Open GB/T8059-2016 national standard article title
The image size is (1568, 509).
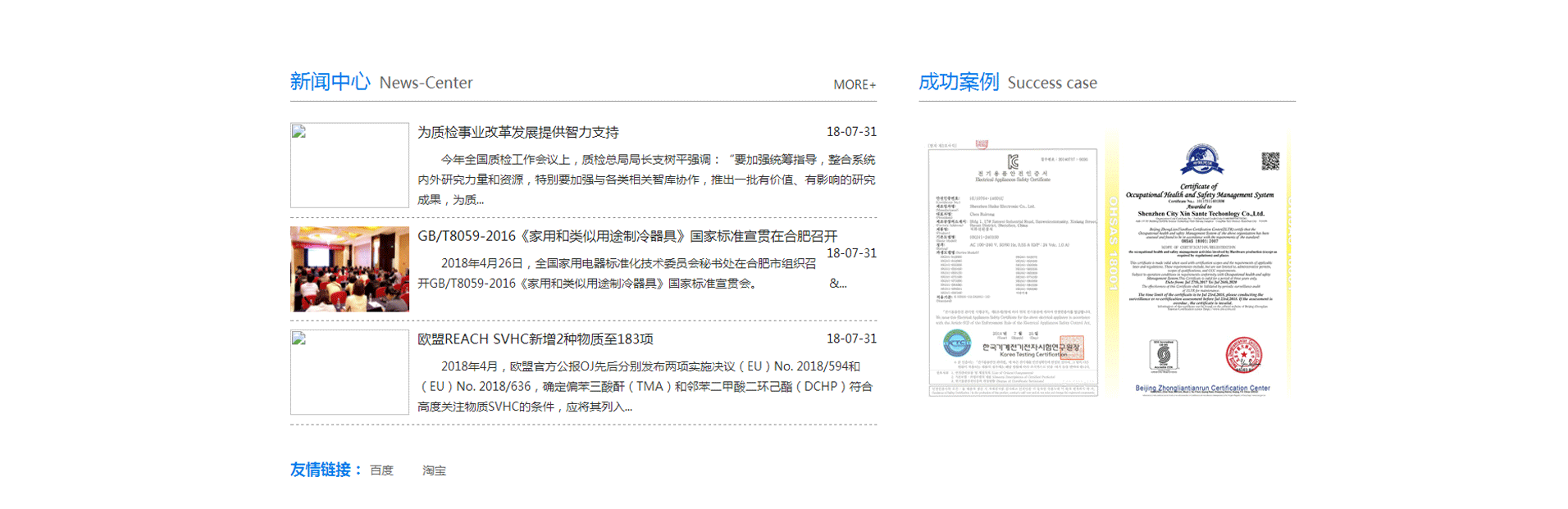click(627, 236)
